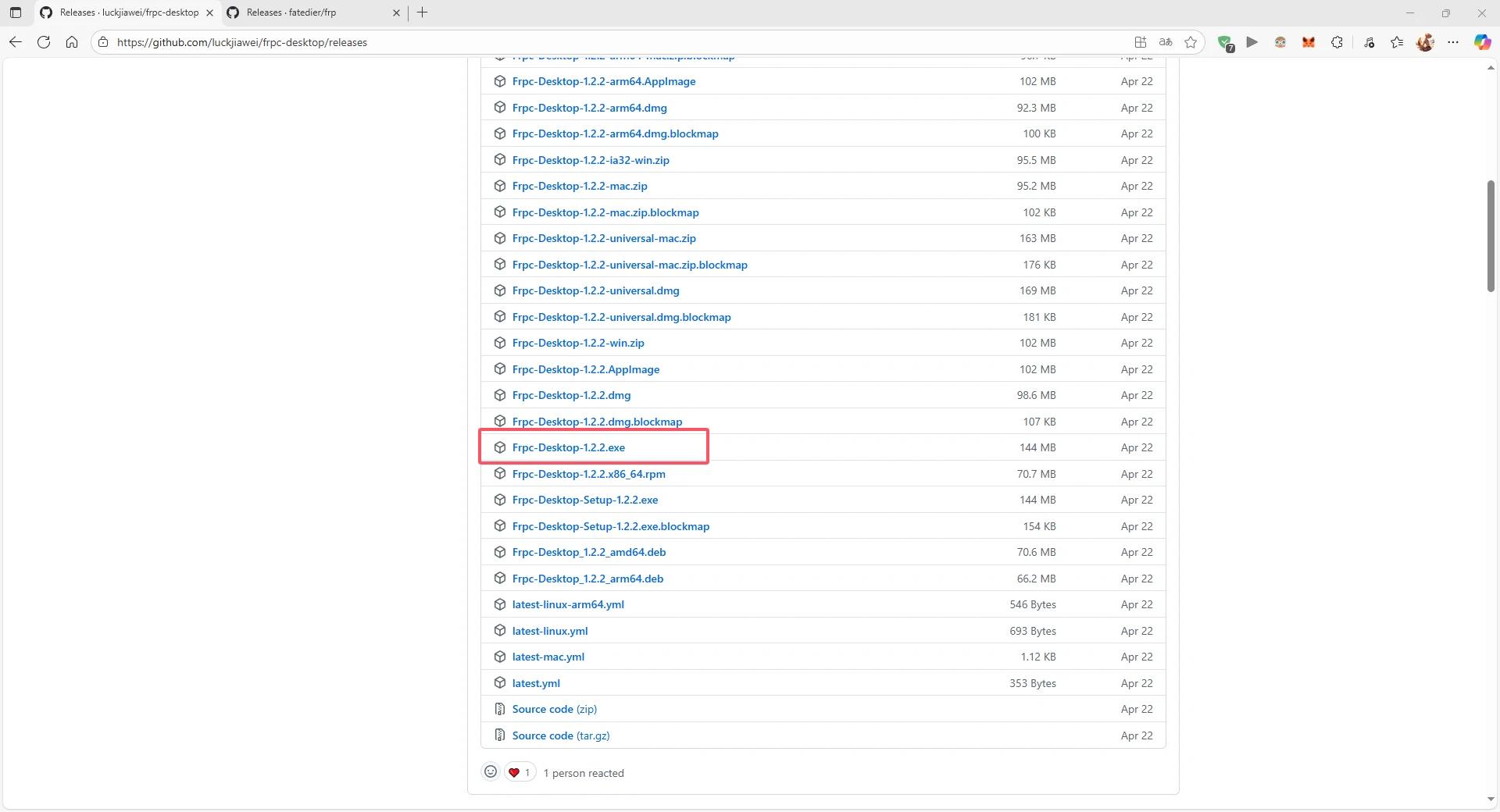Open a new browser tab

[422, 12]
